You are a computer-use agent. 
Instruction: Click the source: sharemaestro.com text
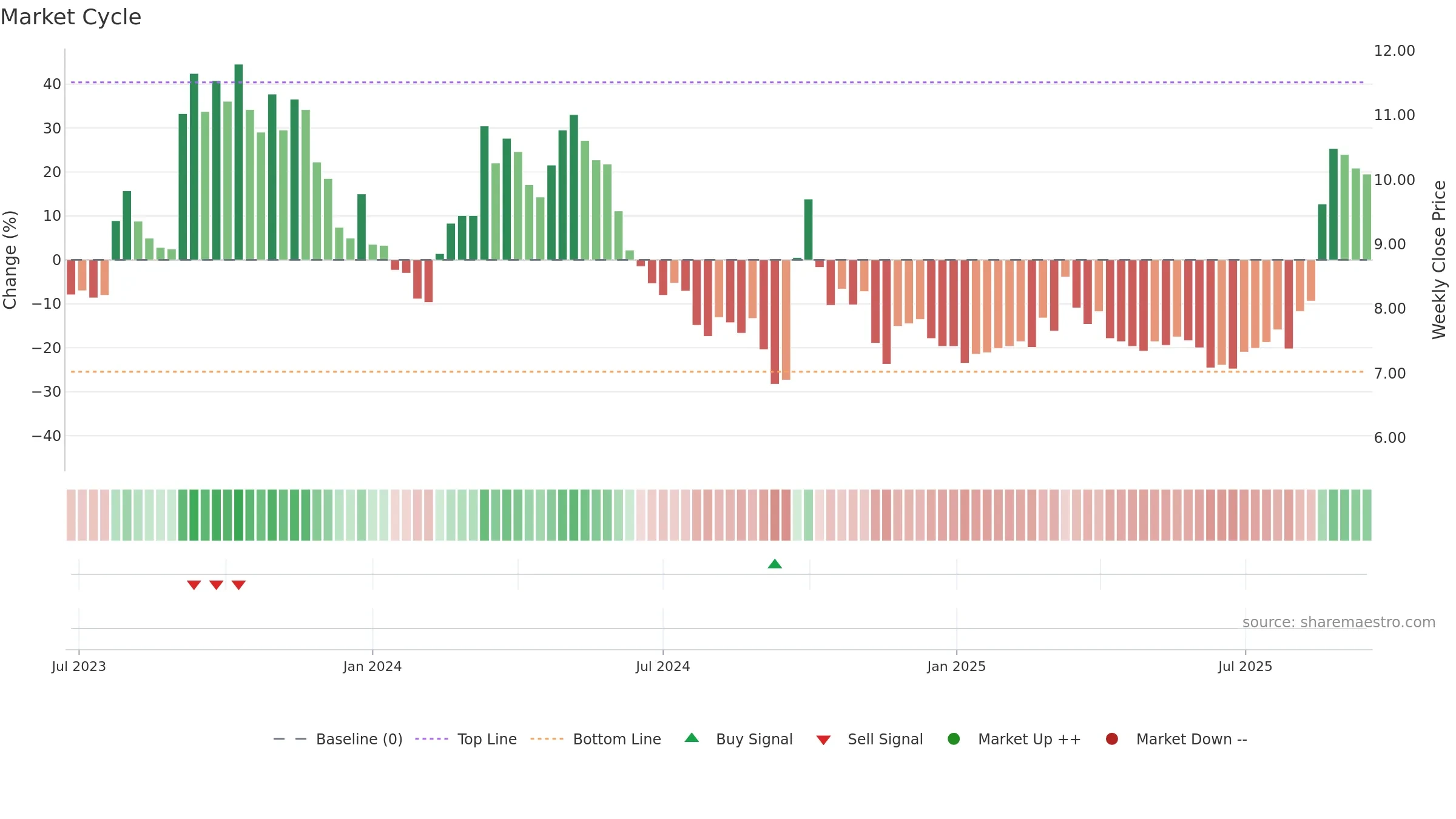point(1339,622)
